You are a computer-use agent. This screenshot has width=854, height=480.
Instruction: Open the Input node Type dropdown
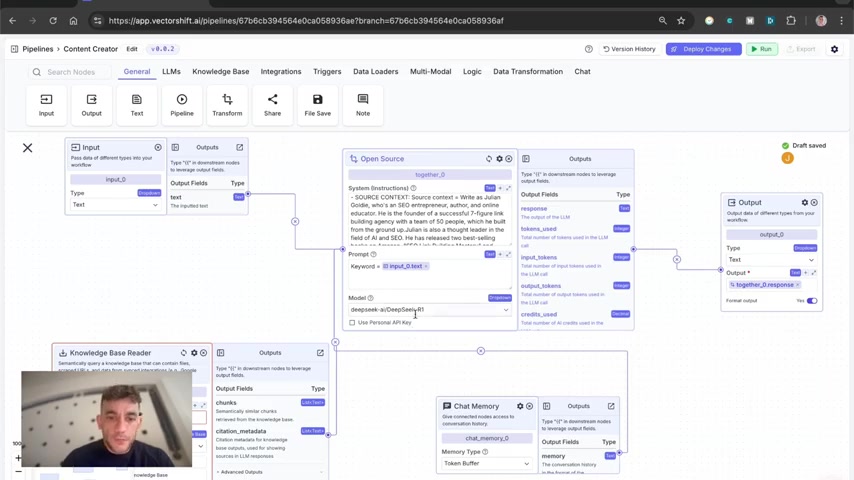click(x=115, y=205)
